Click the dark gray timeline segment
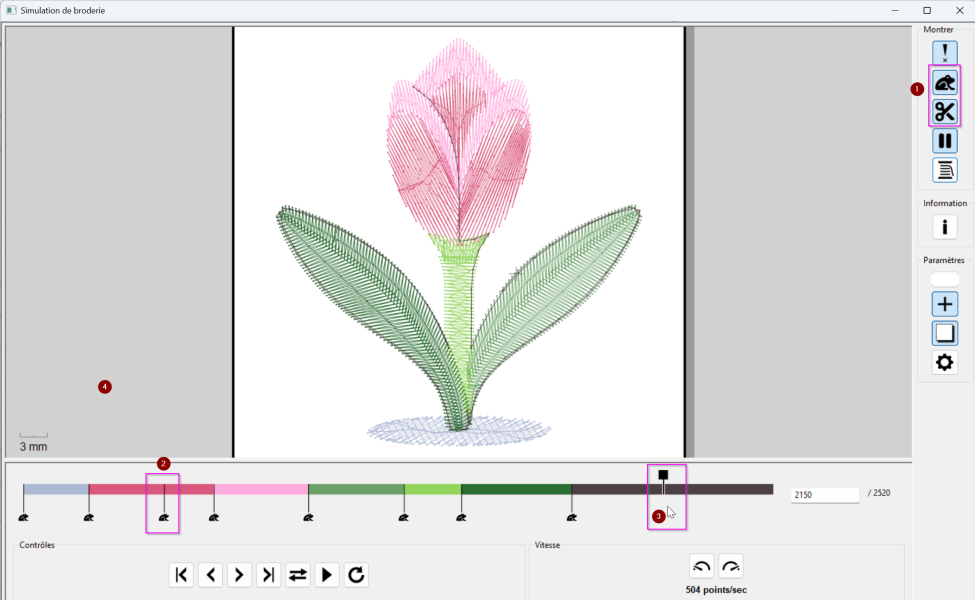This screenshot has width=975, height=600. click(x=672, y=489)
